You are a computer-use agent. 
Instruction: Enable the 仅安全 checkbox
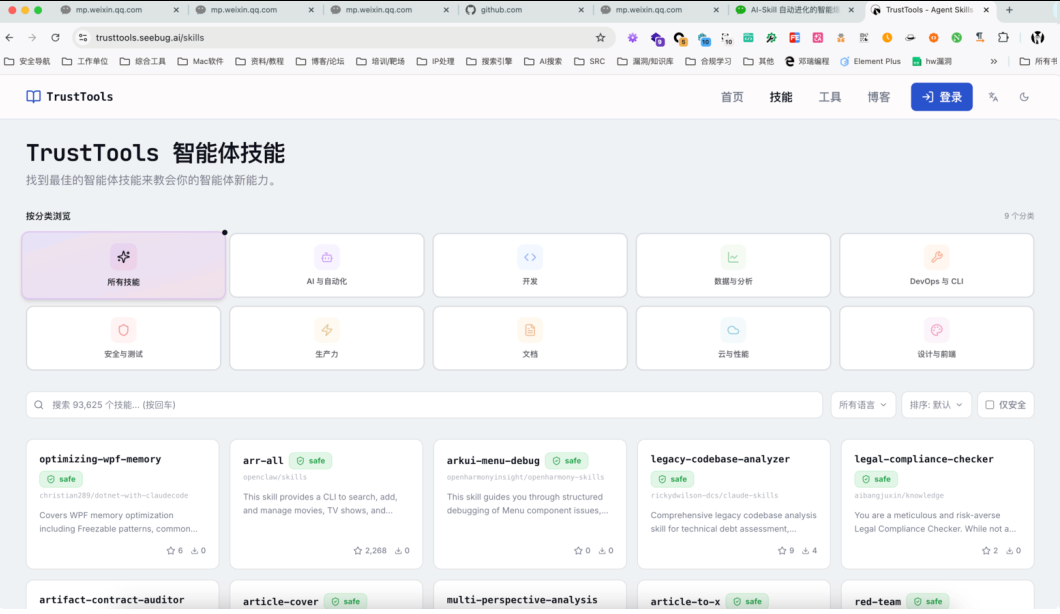point(990,404)
